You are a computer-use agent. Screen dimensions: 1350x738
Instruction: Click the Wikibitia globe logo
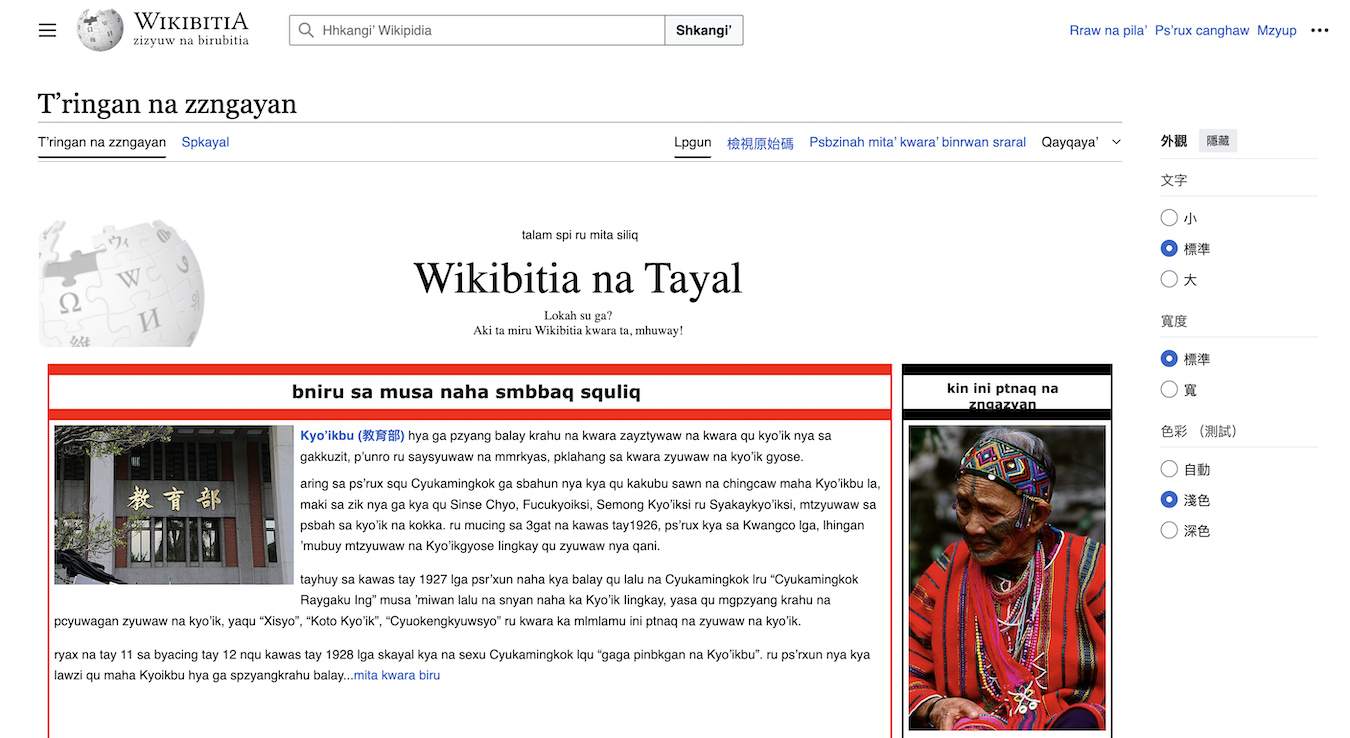tap(97, 30)
